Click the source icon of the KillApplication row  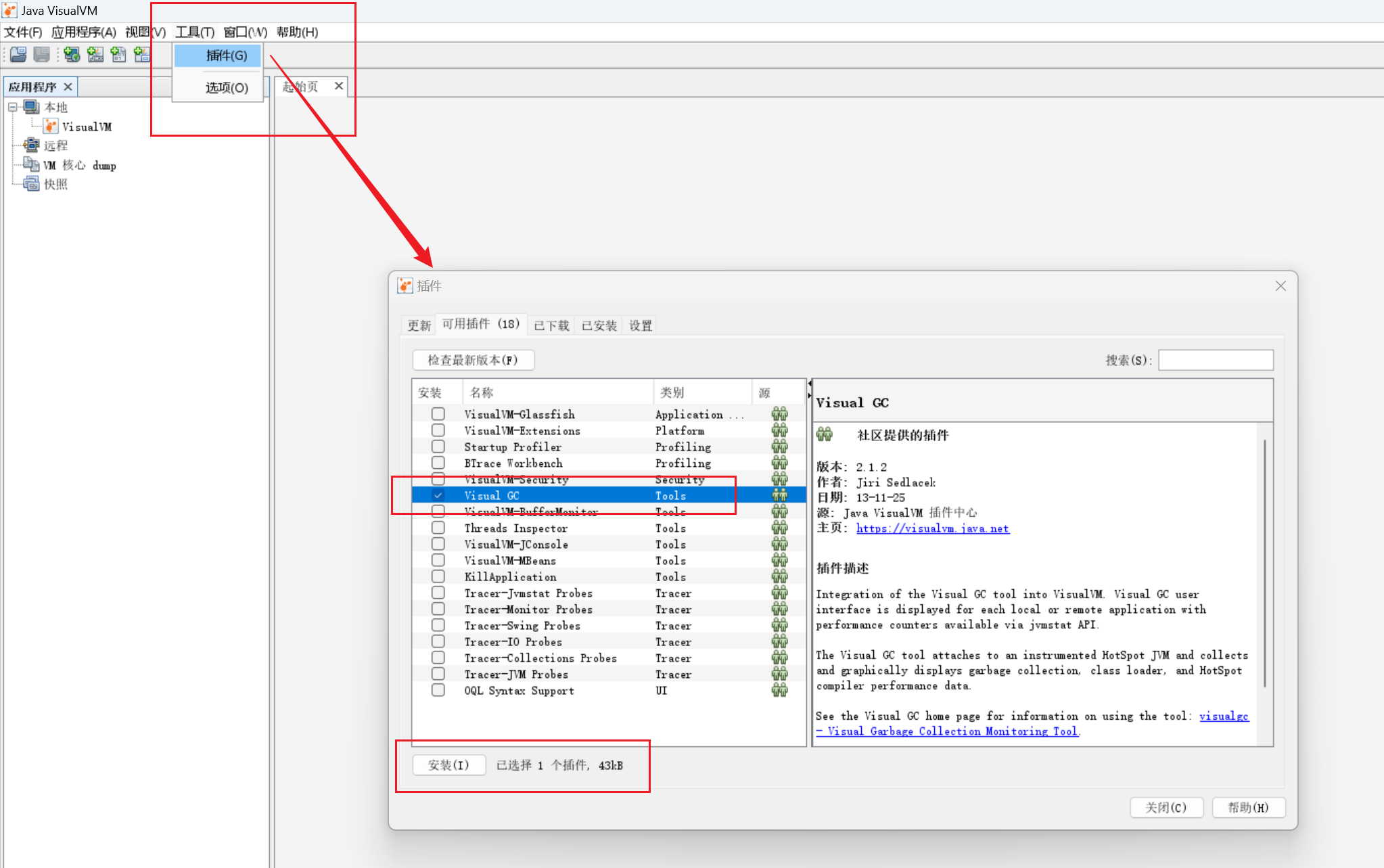779,576
